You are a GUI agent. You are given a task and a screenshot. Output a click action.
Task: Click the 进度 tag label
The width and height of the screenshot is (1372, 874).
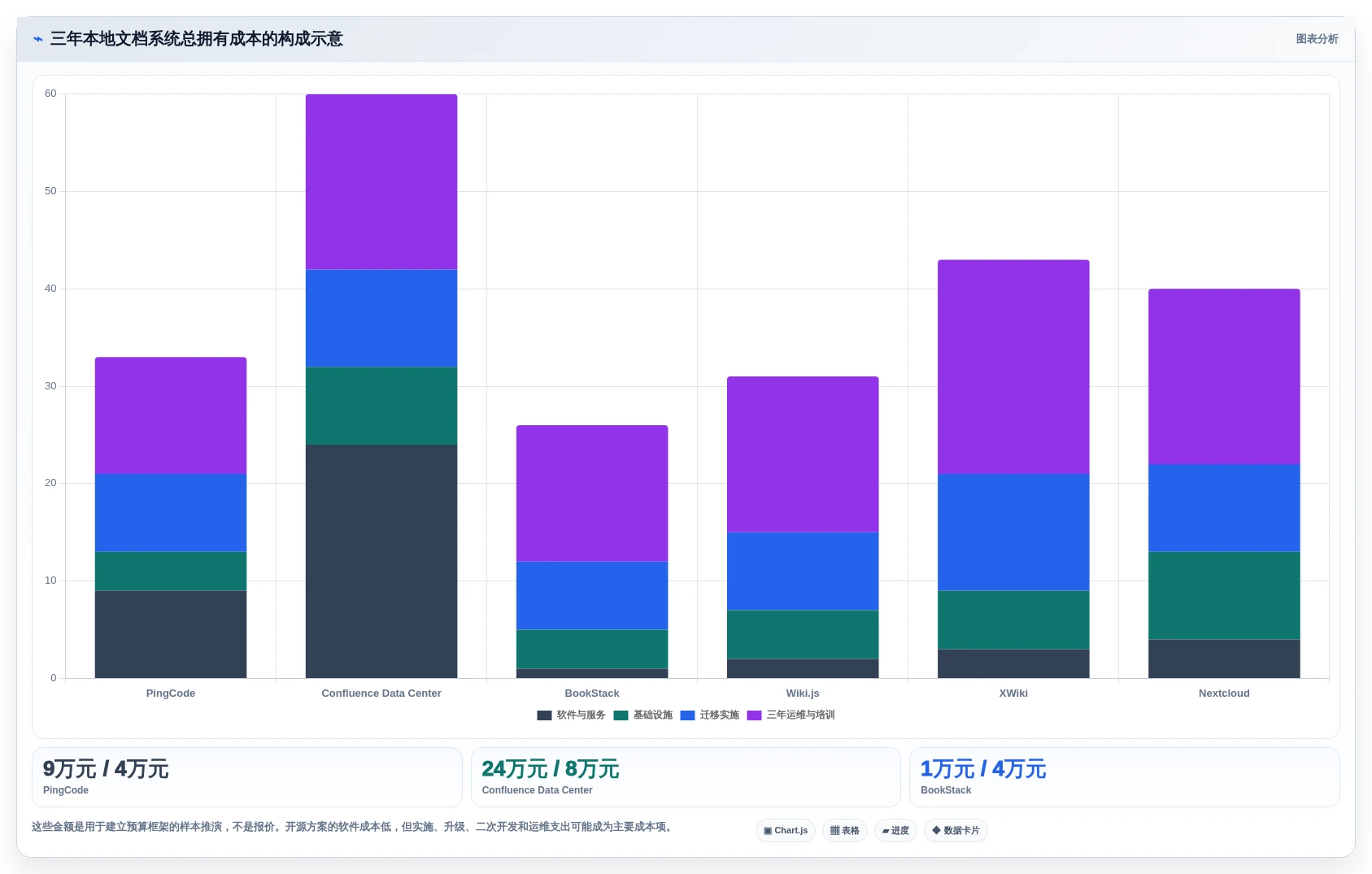900,831
